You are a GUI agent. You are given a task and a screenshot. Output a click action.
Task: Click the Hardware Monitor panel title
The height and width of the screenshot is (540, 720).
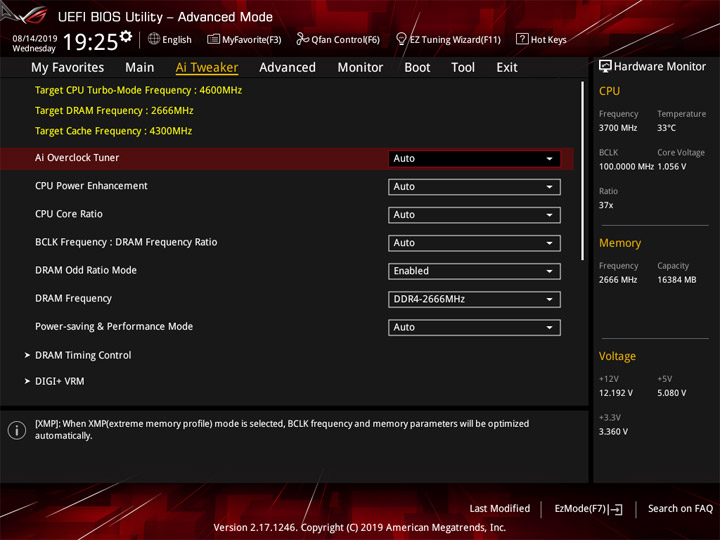(660, 67)
